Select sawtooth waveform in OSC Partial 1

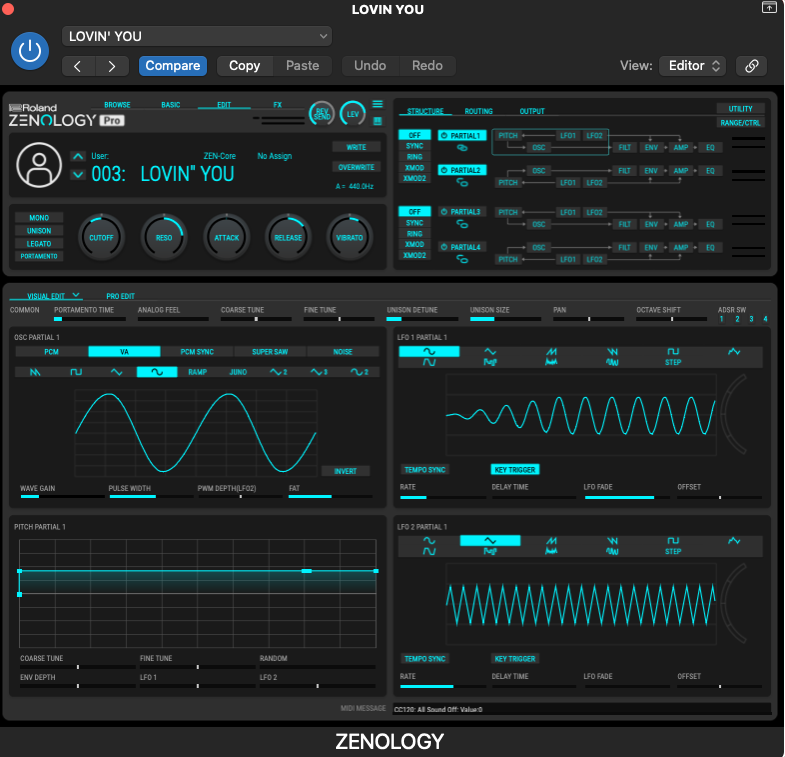point(35,372)
